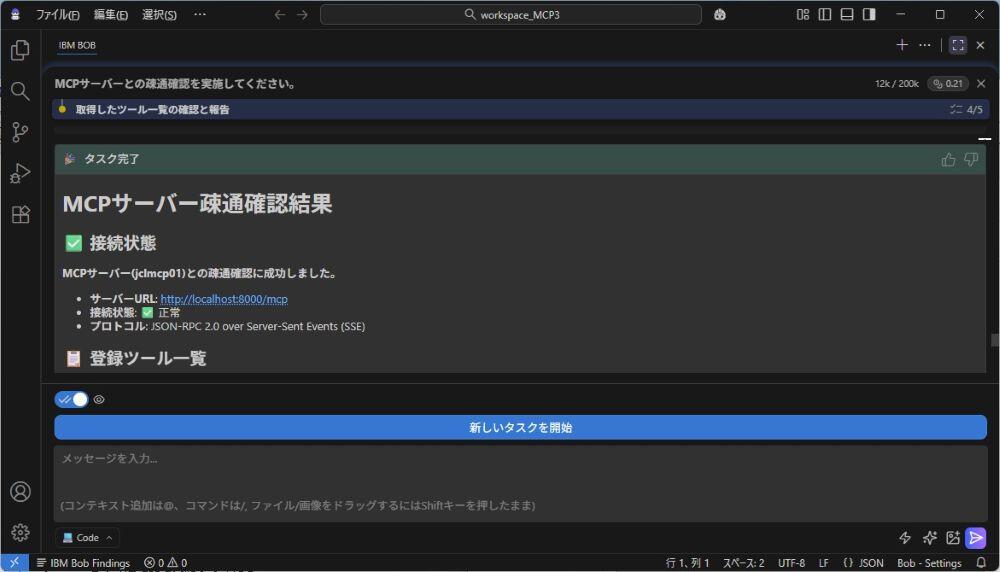The image size is (1000, 572).
Task: Toggle the primary side bar layout icon
Action: click(x=825, y=15)
